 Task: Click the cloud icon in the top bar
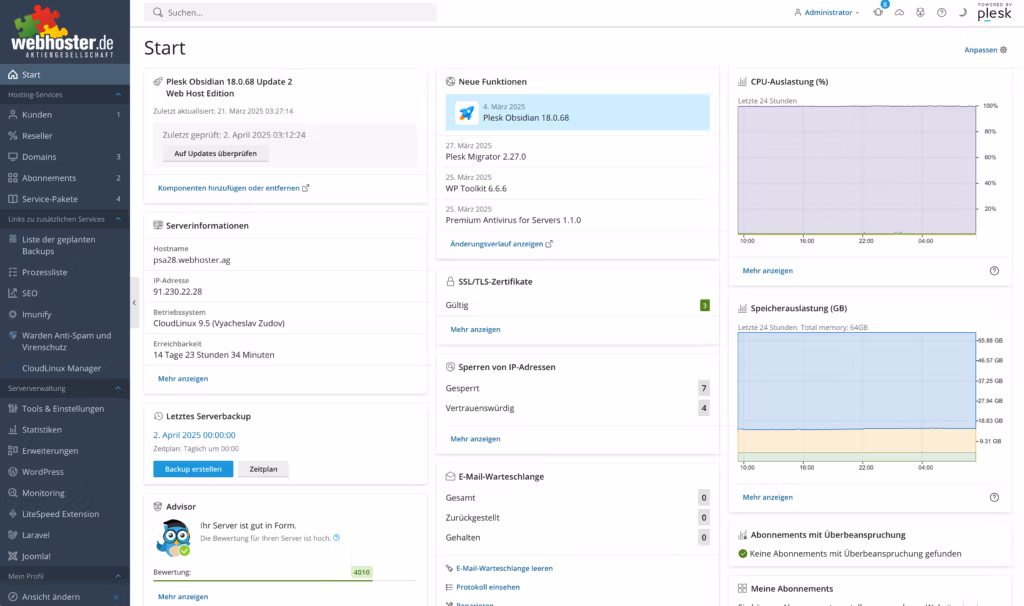pos(899,12)
